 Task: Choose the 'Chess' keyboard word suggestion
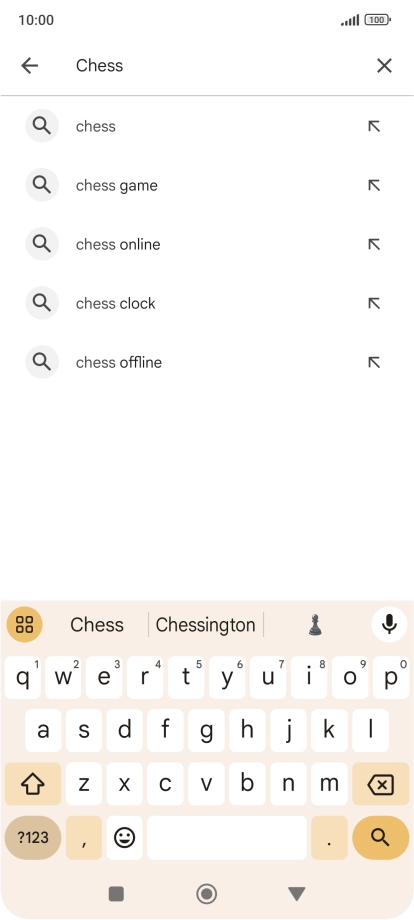pos(97,625)
